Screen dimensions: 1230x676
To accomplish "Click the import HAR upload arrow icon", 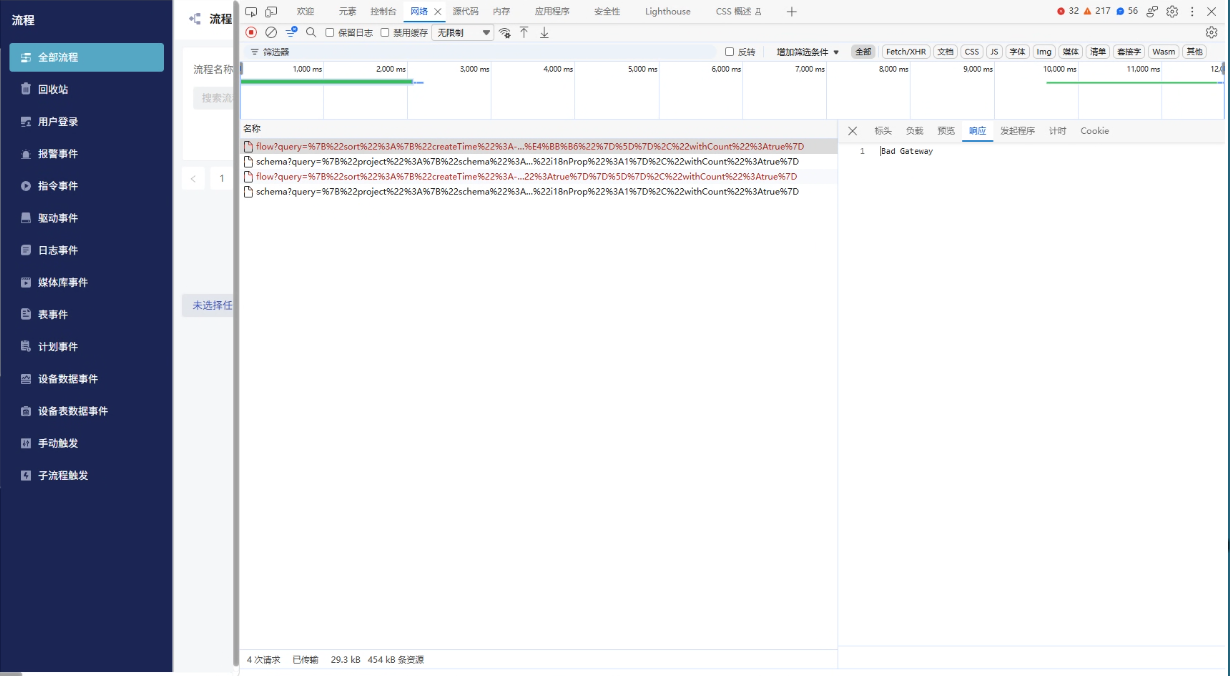I will coord(524,32).
